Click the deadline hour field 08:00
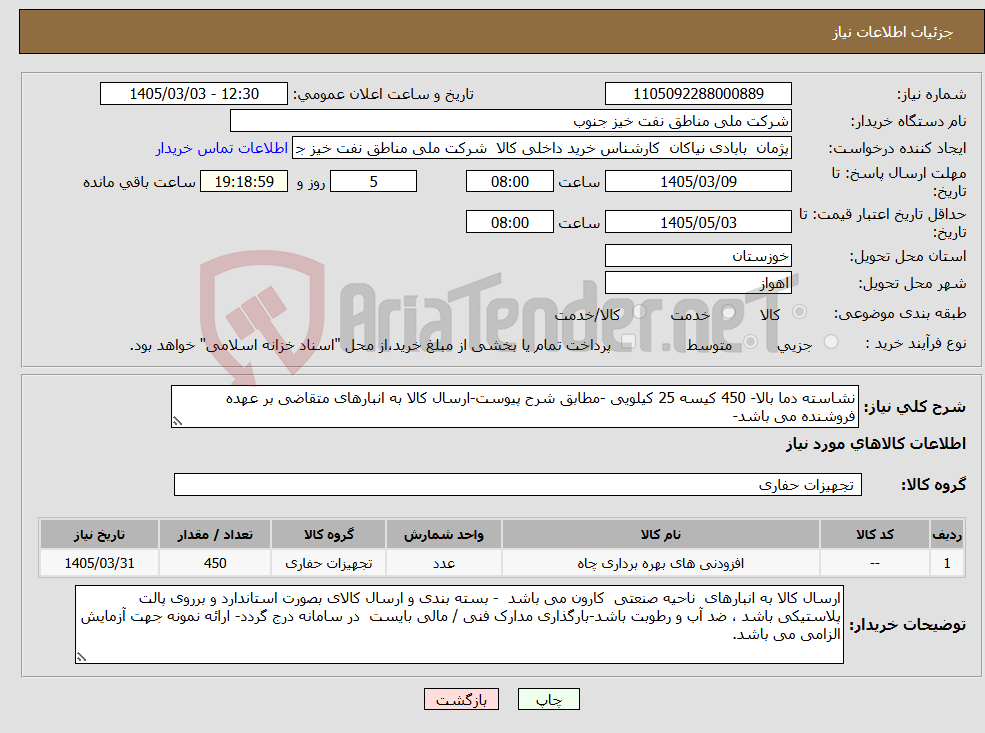The image size is (985, 733). click(509, 182)
